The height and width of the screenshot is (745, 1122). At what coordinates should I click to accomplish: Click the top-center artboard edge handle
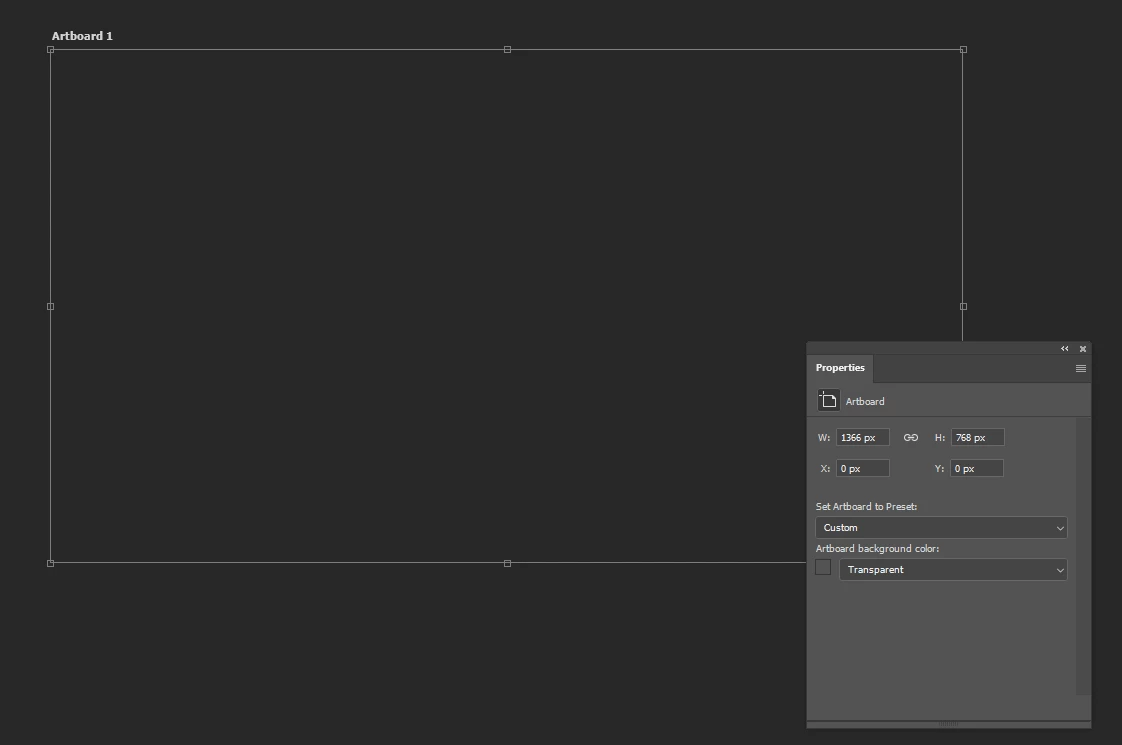click(x=507, y=49)
